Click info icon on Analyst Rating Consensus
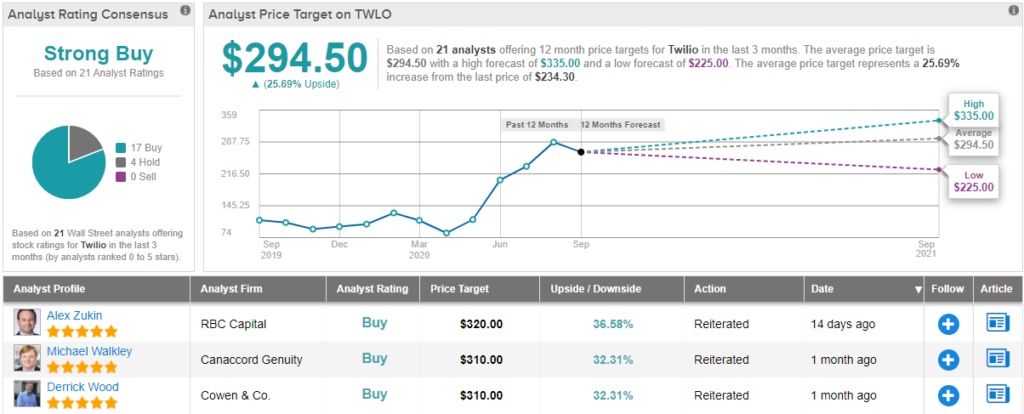This screenshot has width=1024, height=414. point(186,11)
